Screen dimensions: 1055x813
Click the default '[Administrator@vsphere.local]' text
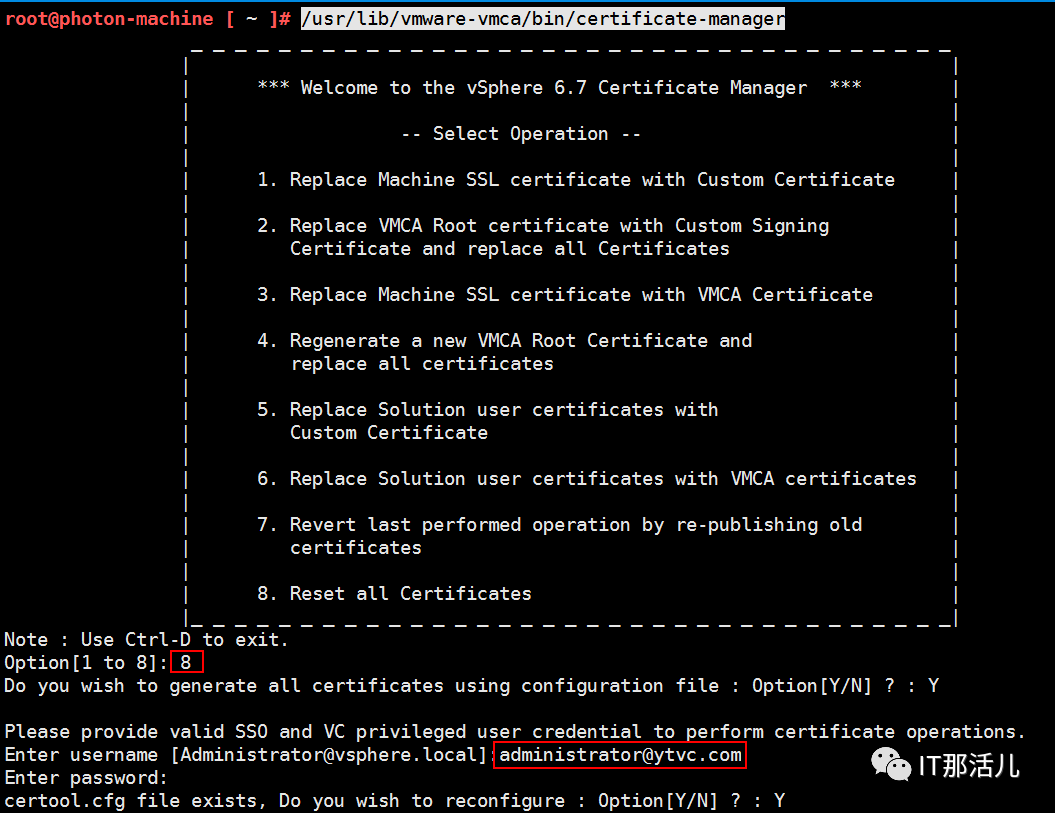coord(329,754)
